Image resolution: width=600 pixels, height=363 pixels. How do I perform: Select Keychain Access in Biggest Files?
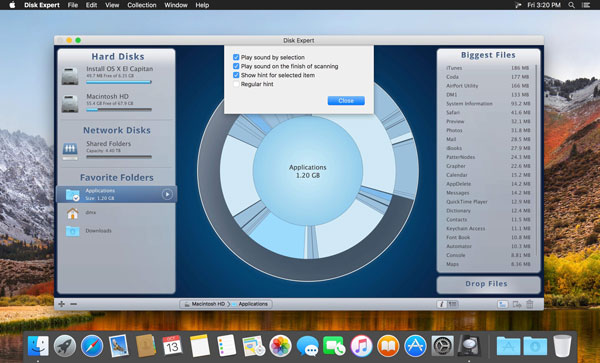click(x=488, y=228)
